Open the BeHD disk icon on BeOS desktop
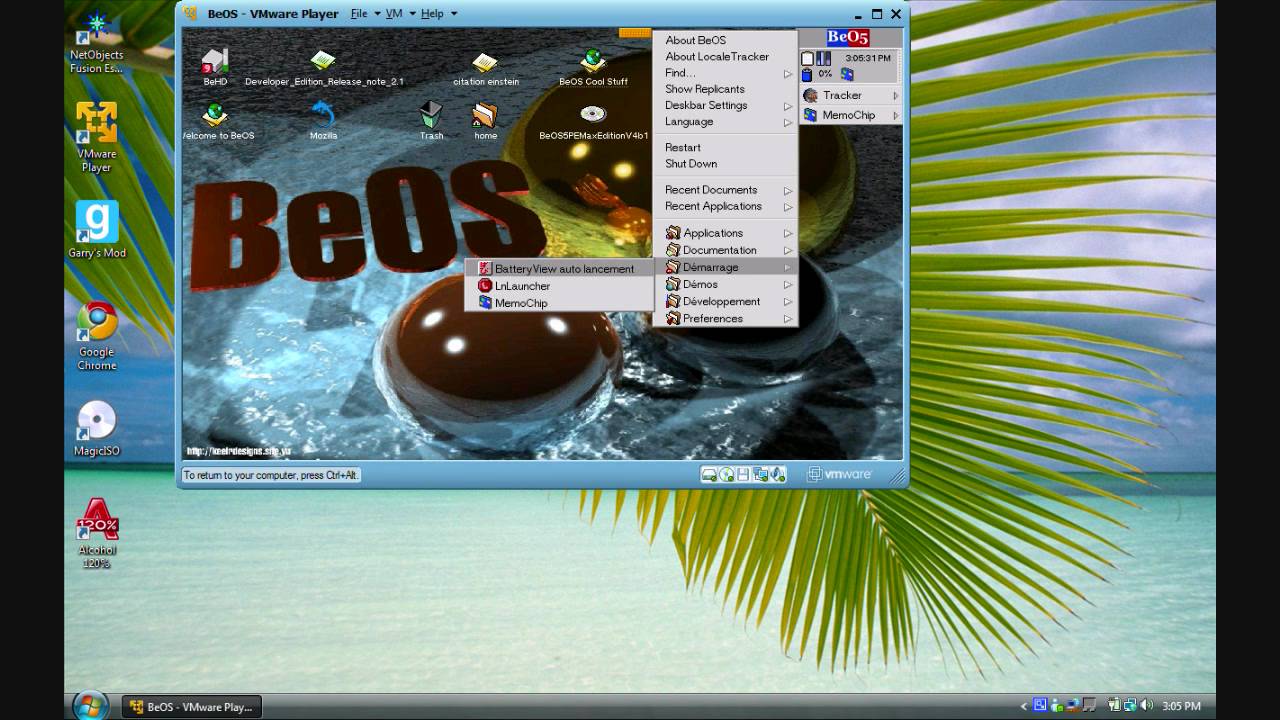 coord(215,61)
